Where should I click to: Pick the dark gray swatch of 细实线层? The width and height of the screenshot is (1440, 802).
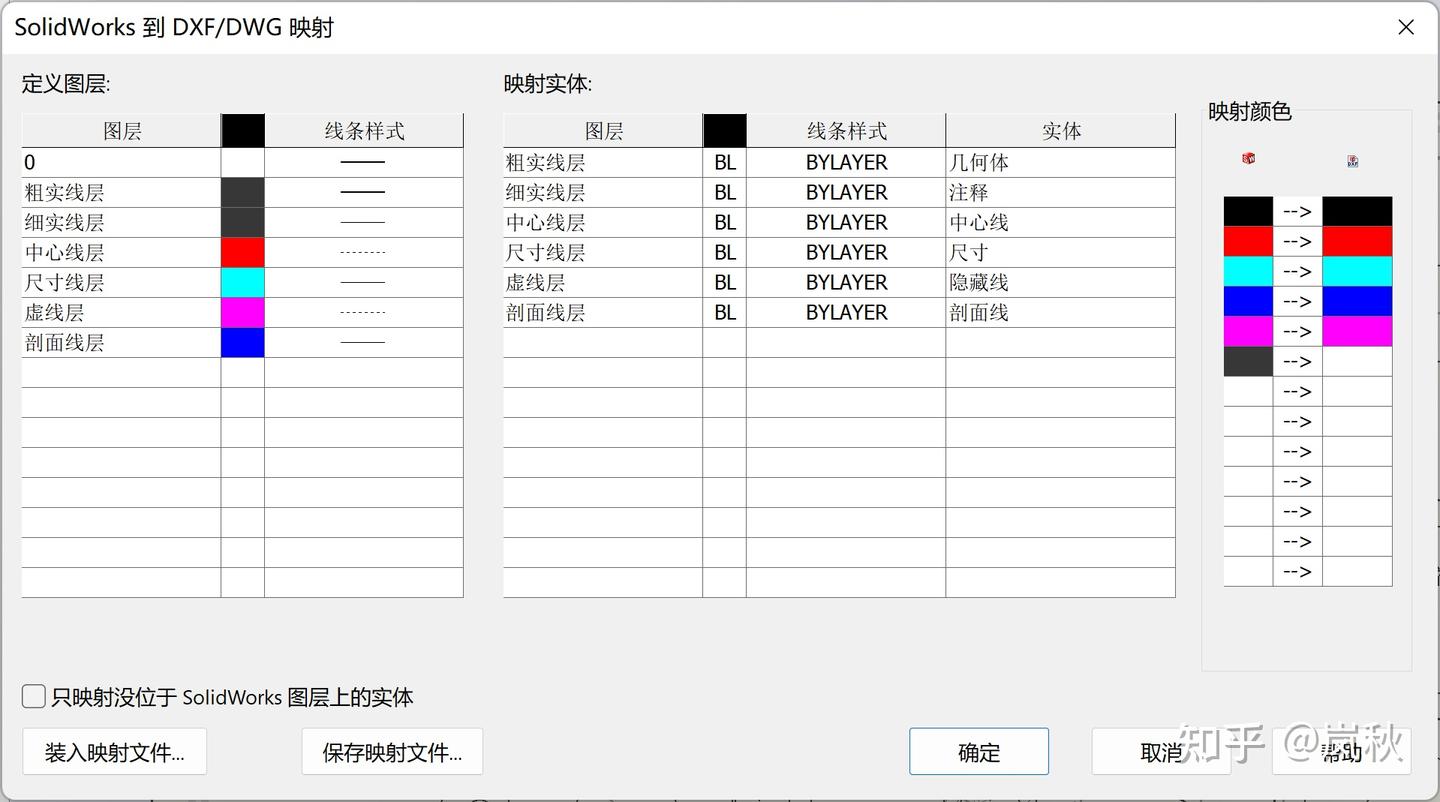click(x=242, y=222)
